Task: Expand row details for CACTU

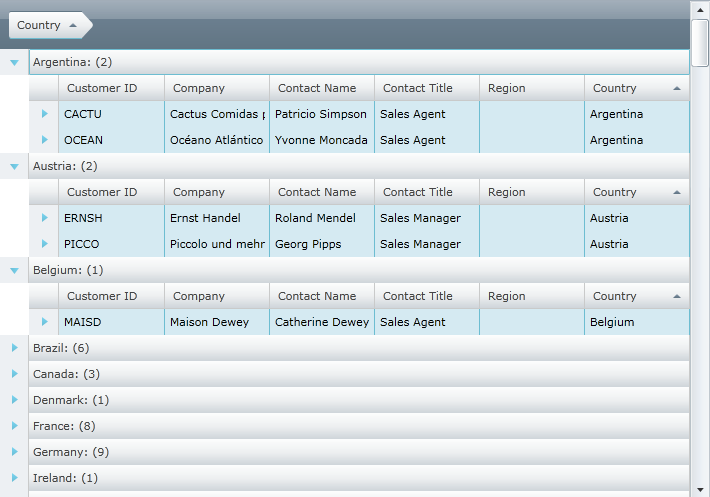Action: [x=44, y=114]
